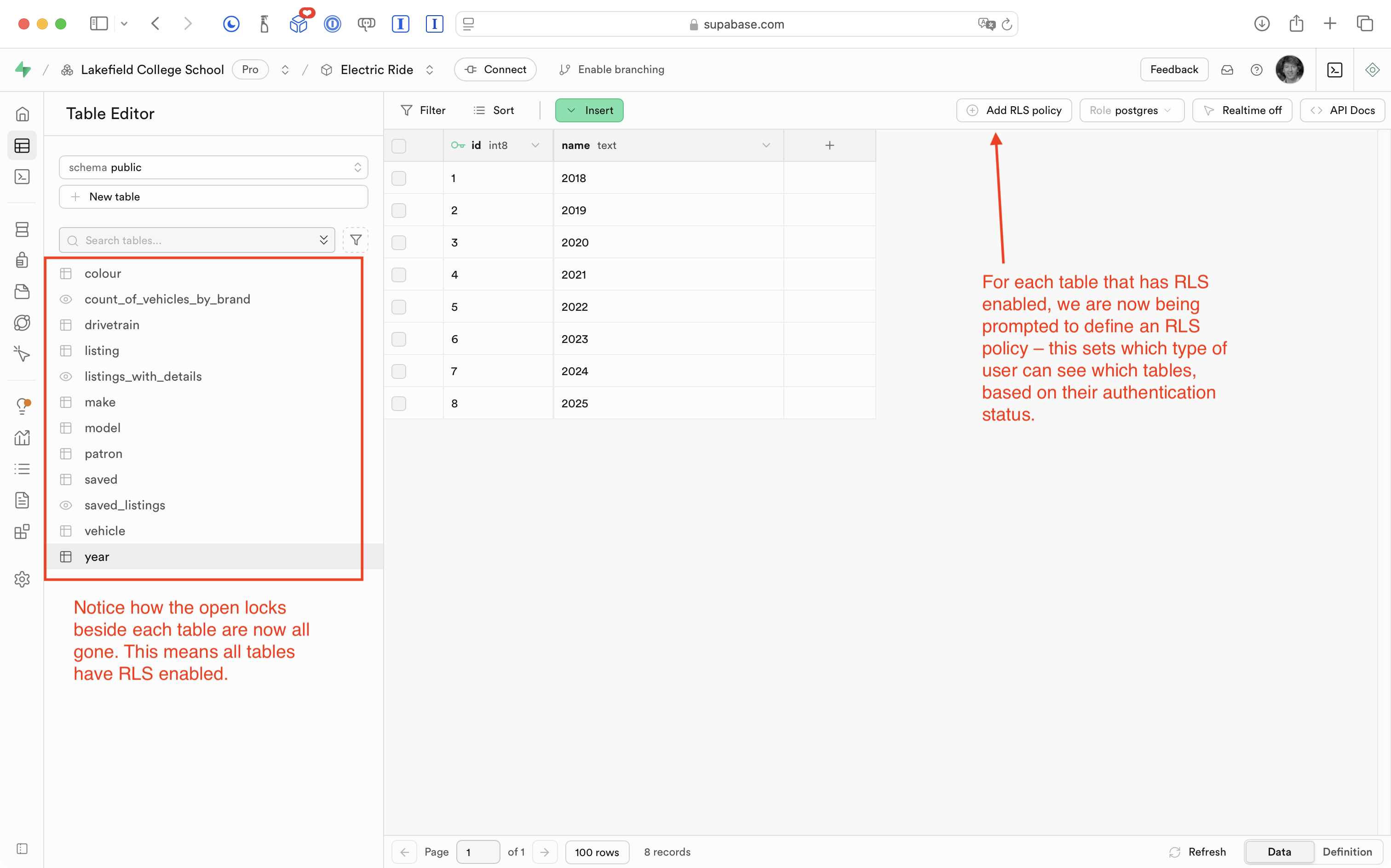The image size is (1391, 868).
Task: Open the Database sidebar icon
Action: (22, 229)
